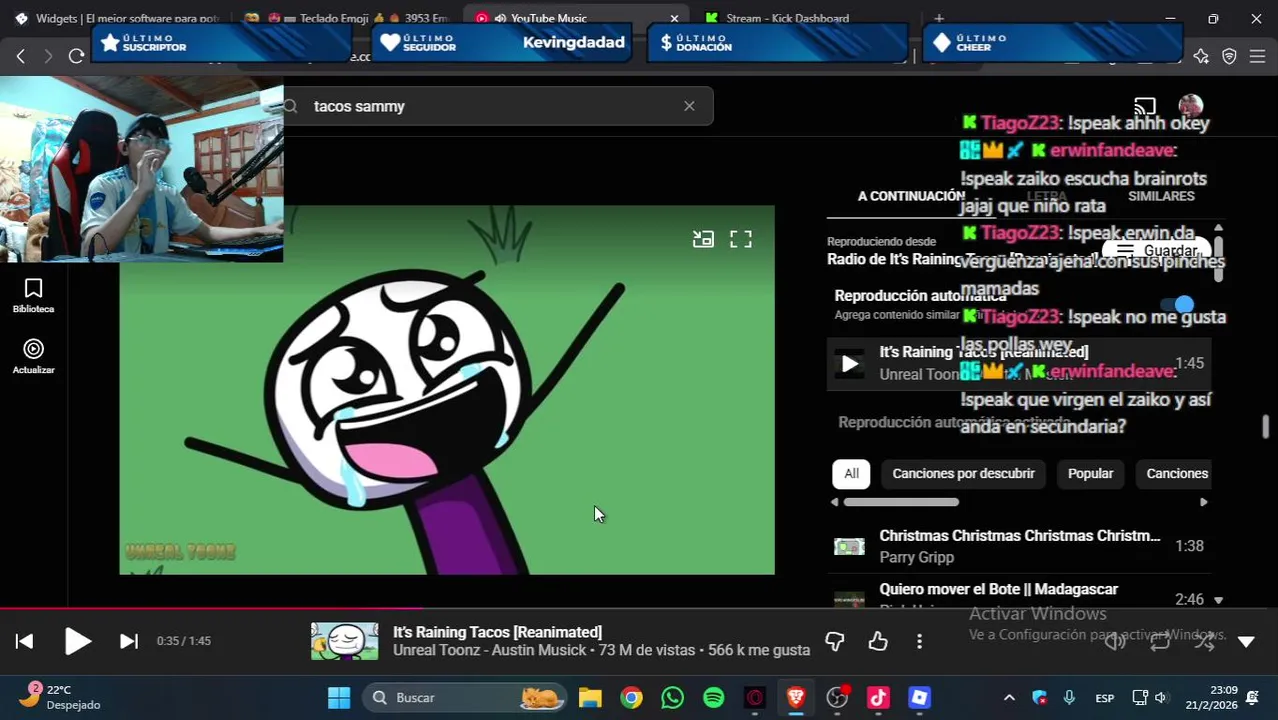Image resolution: width=1278 pixels, height=720 pixels.
Task: Switch to the SIMILARES tab
Action: click(x=1161, y=196)
